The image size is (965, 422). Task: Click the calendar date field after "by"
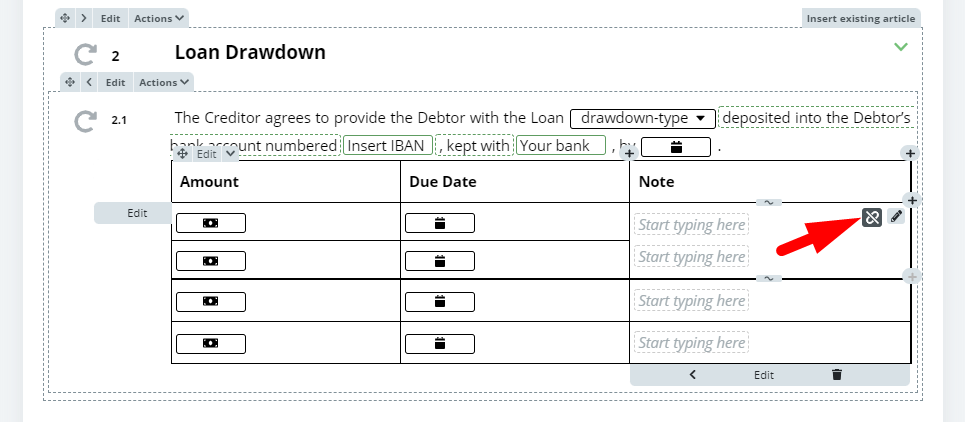pyautogui.click(x=676, y=147)
